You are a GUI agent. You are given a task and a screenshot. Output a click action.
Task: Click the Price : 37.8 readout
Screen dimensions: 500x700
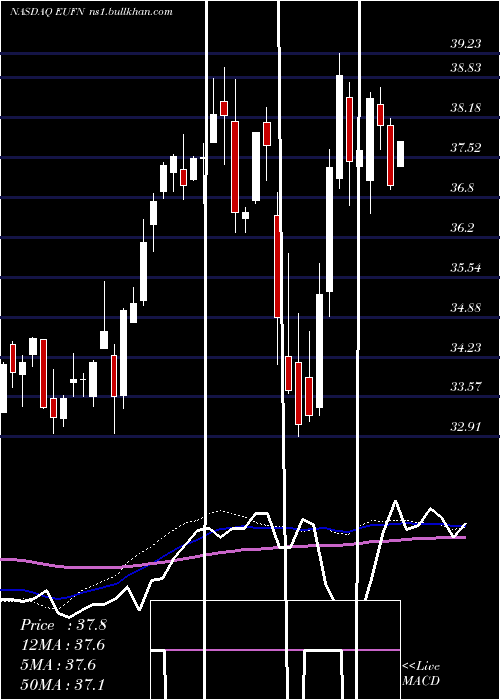click(x=63, y=625)
